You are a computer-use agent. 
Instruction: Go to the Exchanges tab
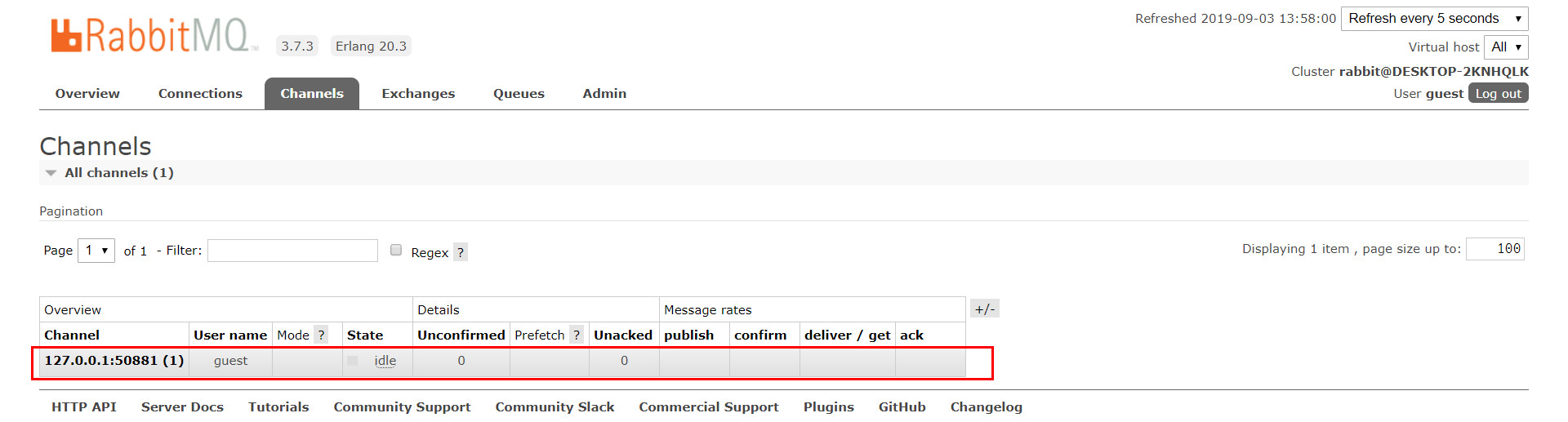[x=418, y=94]
